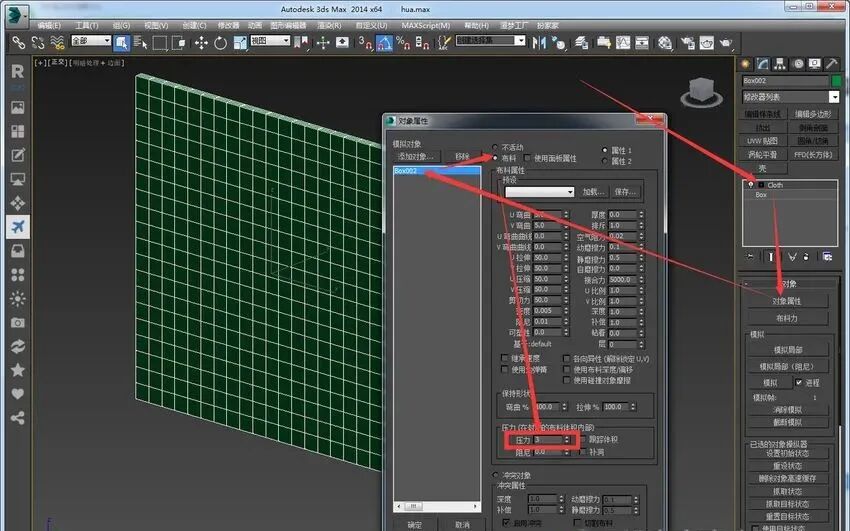Open the MAXScript(M) menu
850x531 pixels.
[x=426, y=25]
